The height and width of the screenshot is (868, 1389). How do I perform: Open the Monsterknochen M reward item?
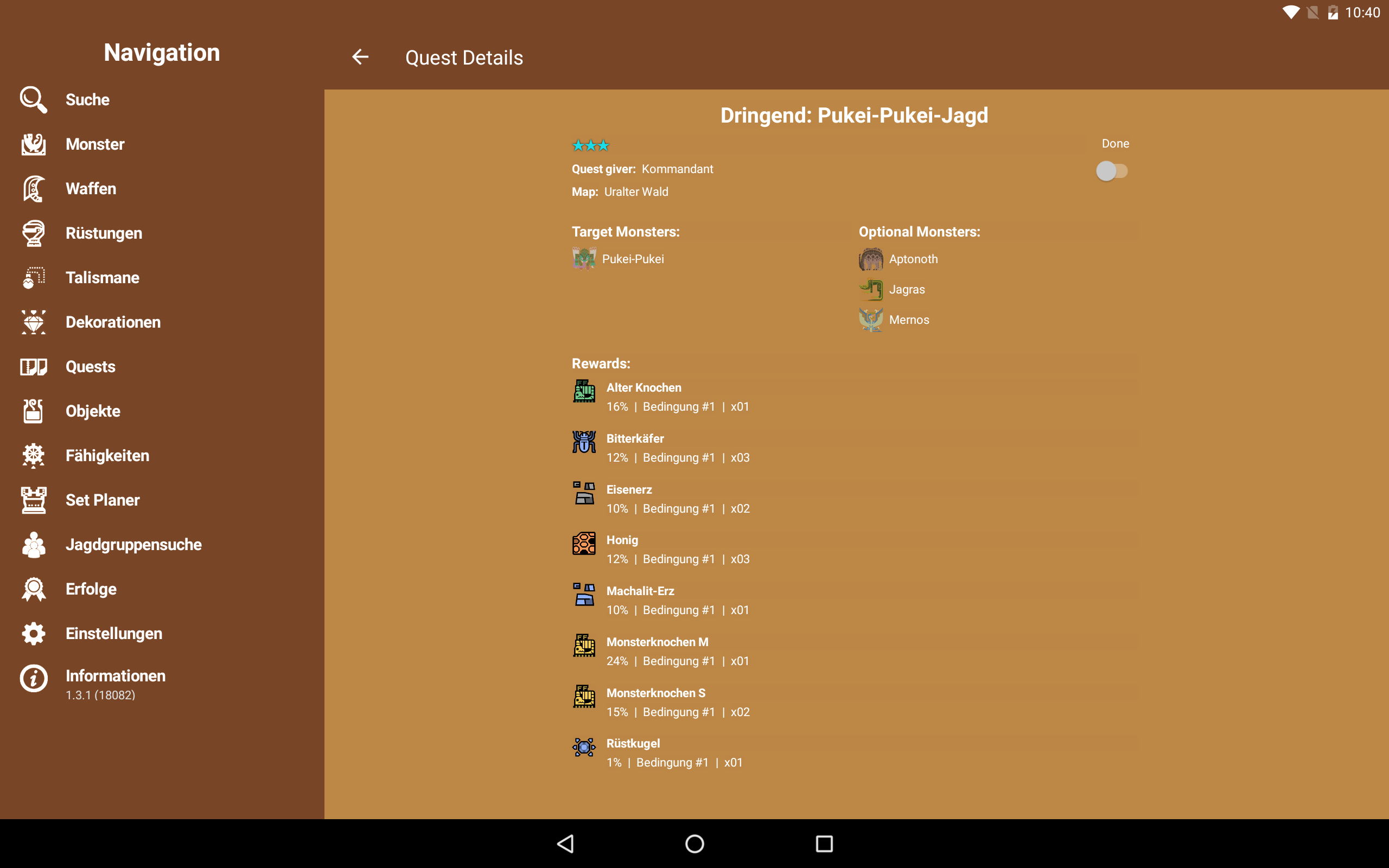[657, 642]
